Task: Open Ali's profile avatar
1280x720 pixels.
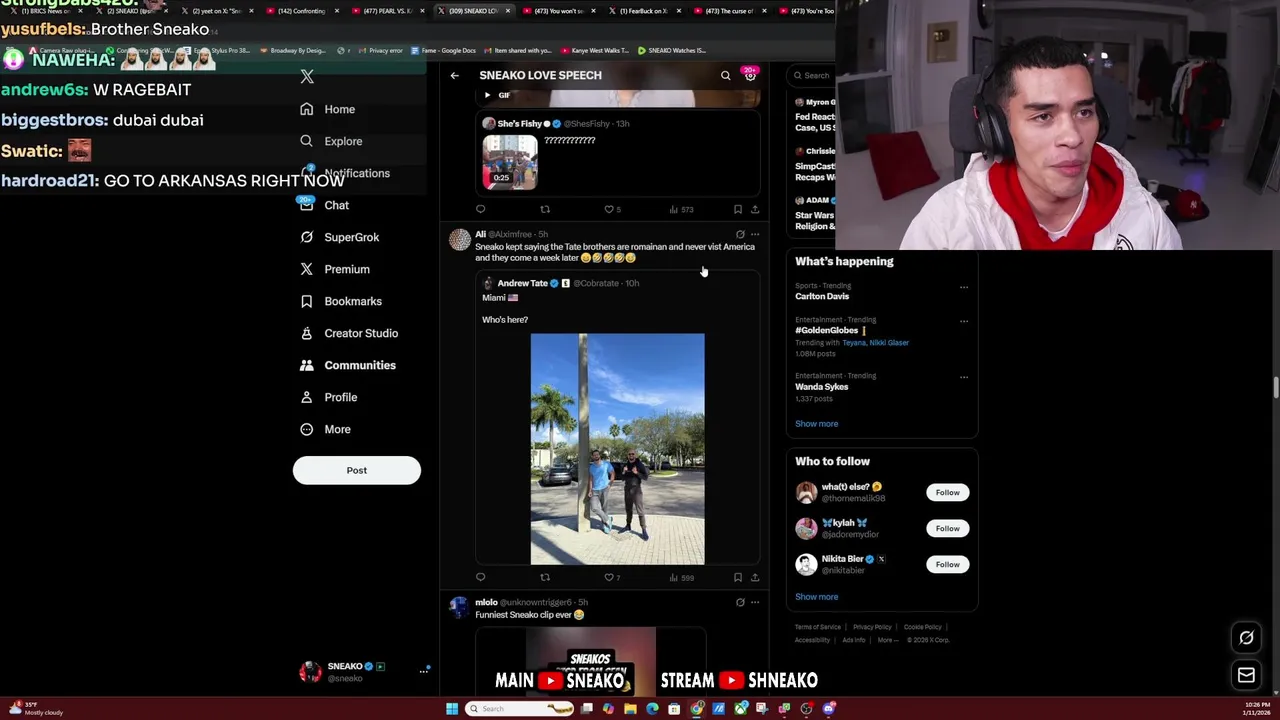Action: 459,240
